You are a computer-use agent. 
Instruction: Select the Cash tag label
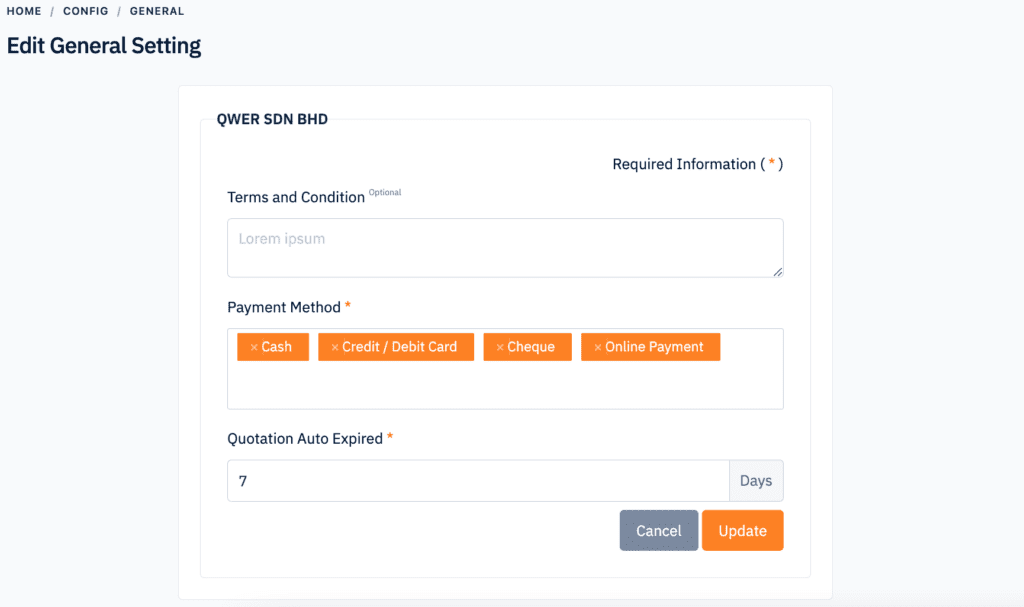coord(276,347)
